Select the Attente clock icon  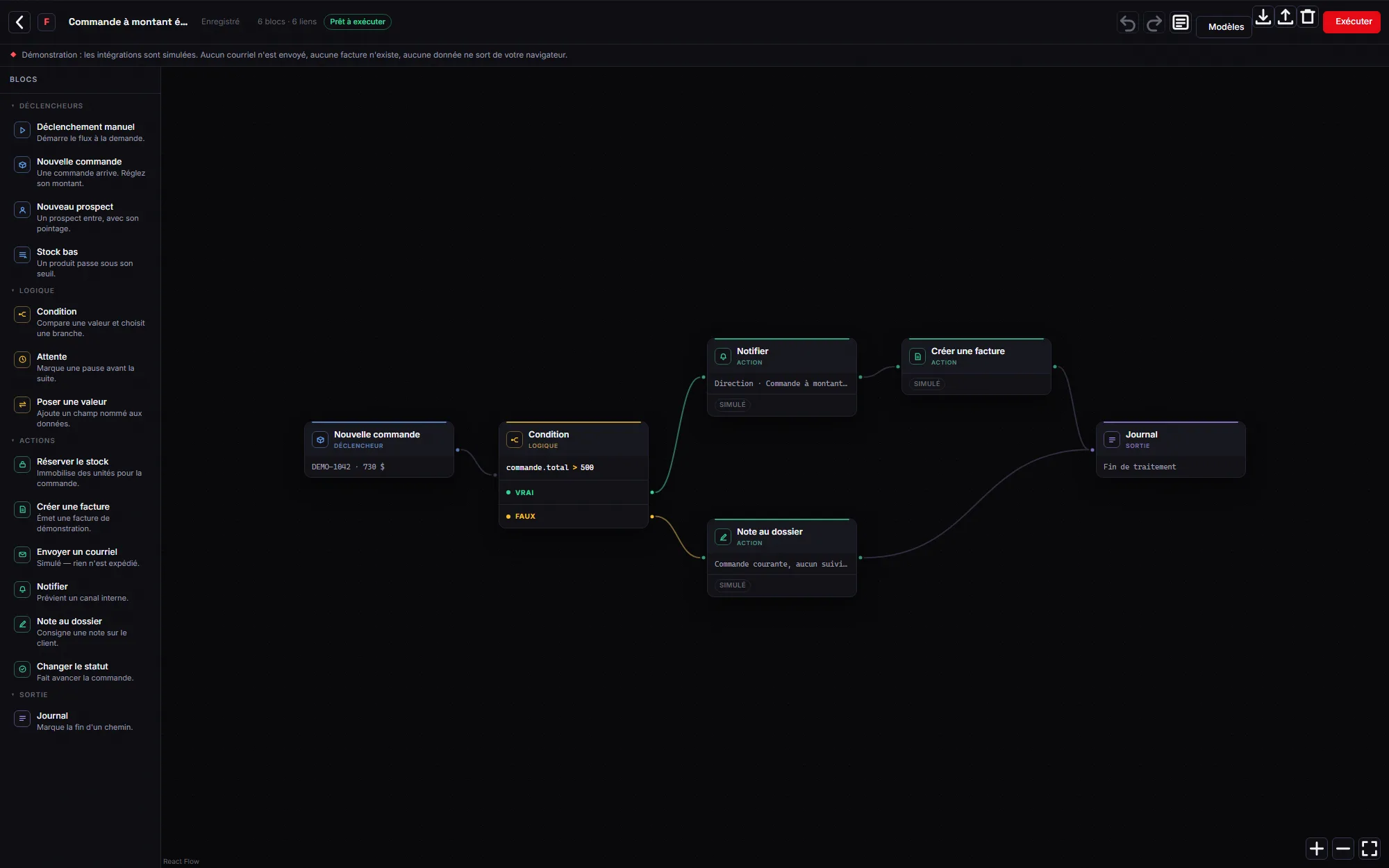coord(22,360)
